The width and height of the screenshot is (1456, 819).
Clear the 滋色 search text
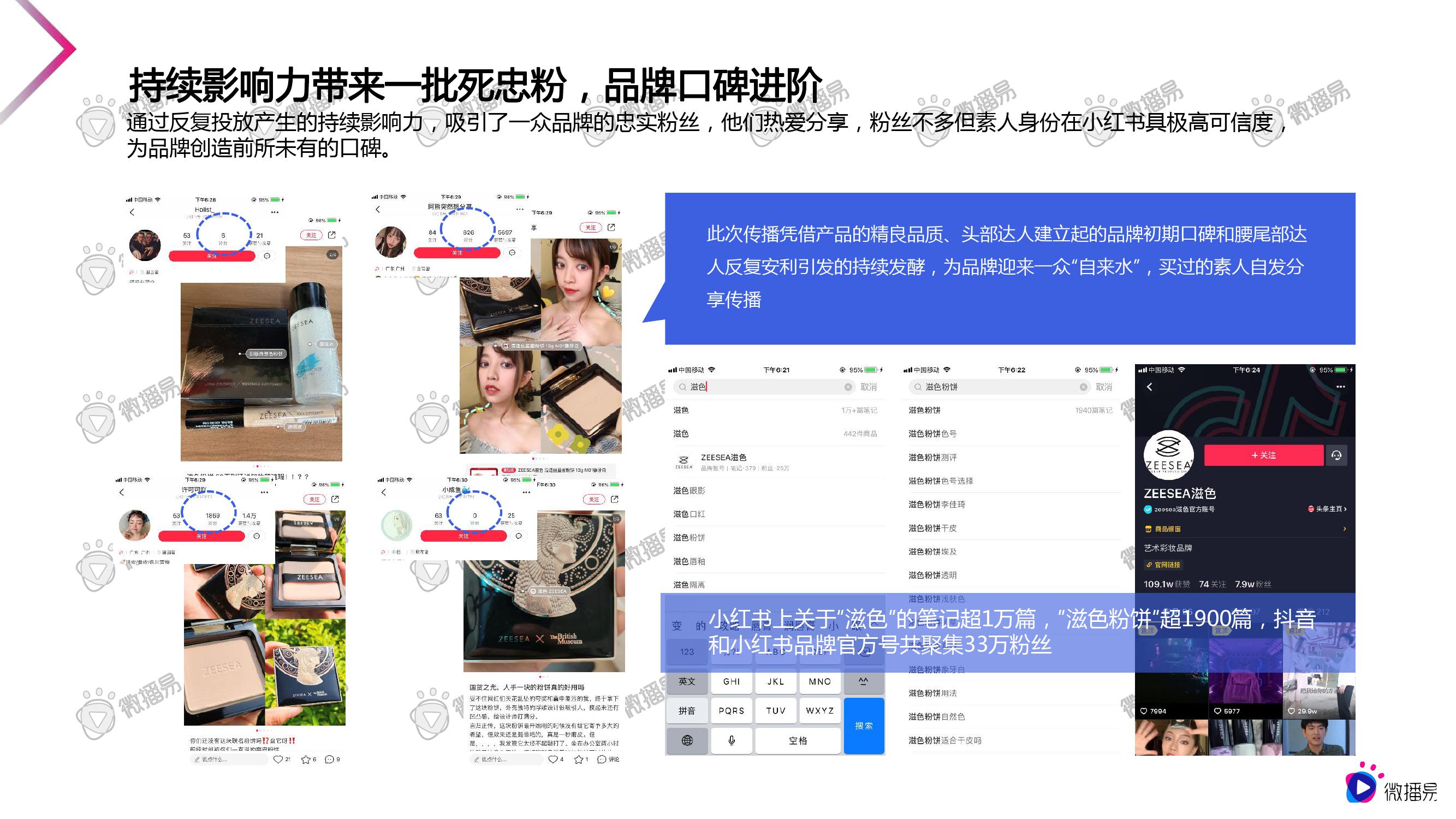[848, 387]
